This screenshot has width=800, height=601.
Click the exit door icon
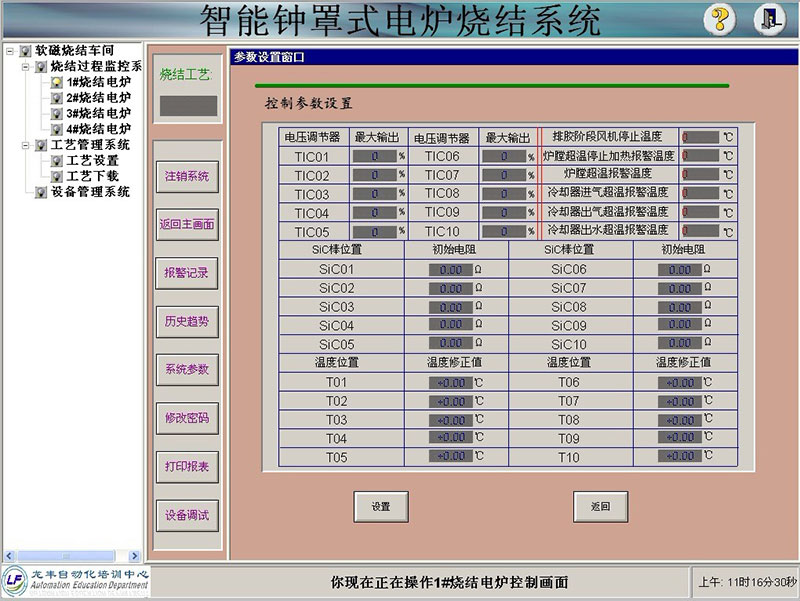768,20
